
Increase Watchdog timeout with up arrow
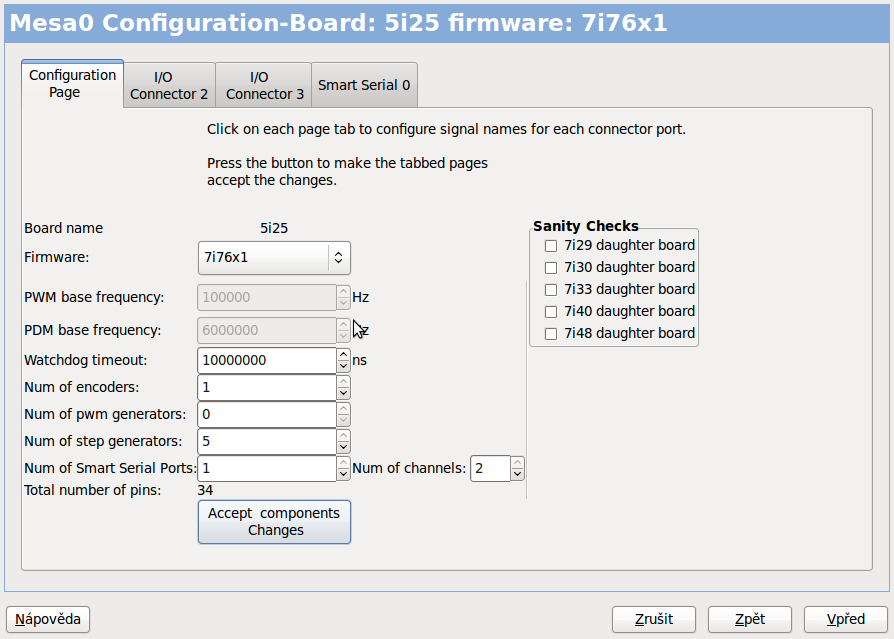(x=344, y=354)
